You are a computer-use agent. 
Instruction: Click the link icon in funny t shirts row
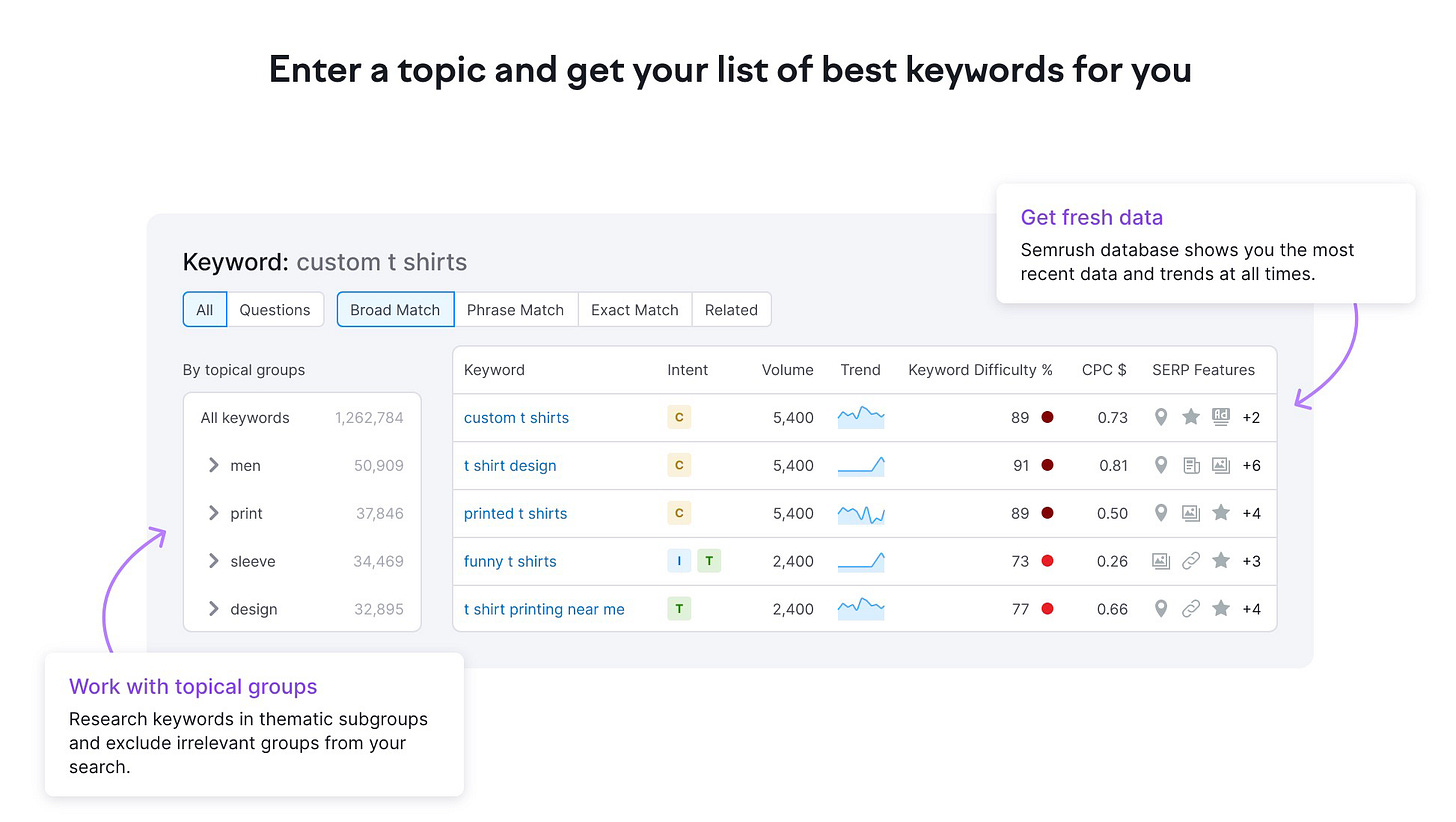pyautogui.click(x=1190, y=561)
